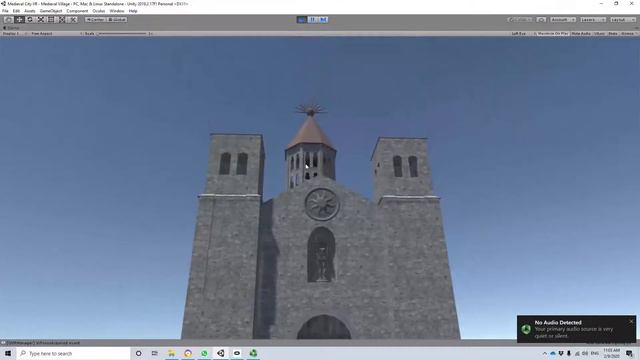This screenshot has height=360, width=640.
Task: Open the volume control in tray
Action: tap(585, 353)
